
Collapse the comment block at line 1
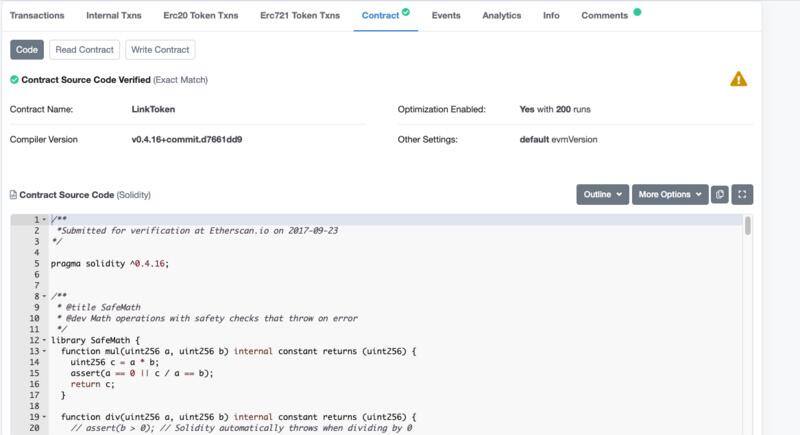tap(44, 220)
